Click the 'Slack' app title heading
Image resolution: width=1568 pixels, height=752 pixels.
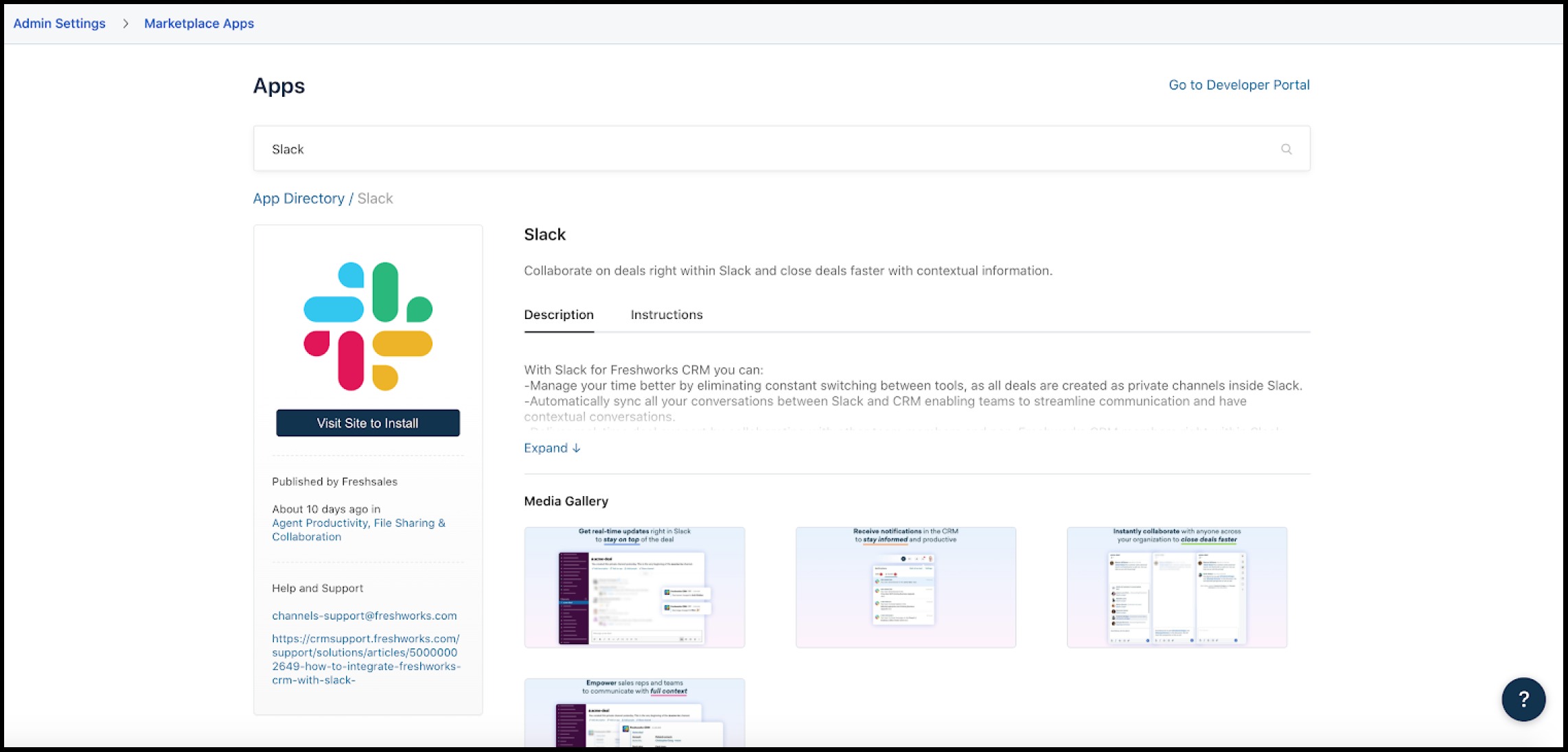tap(545, 235)
